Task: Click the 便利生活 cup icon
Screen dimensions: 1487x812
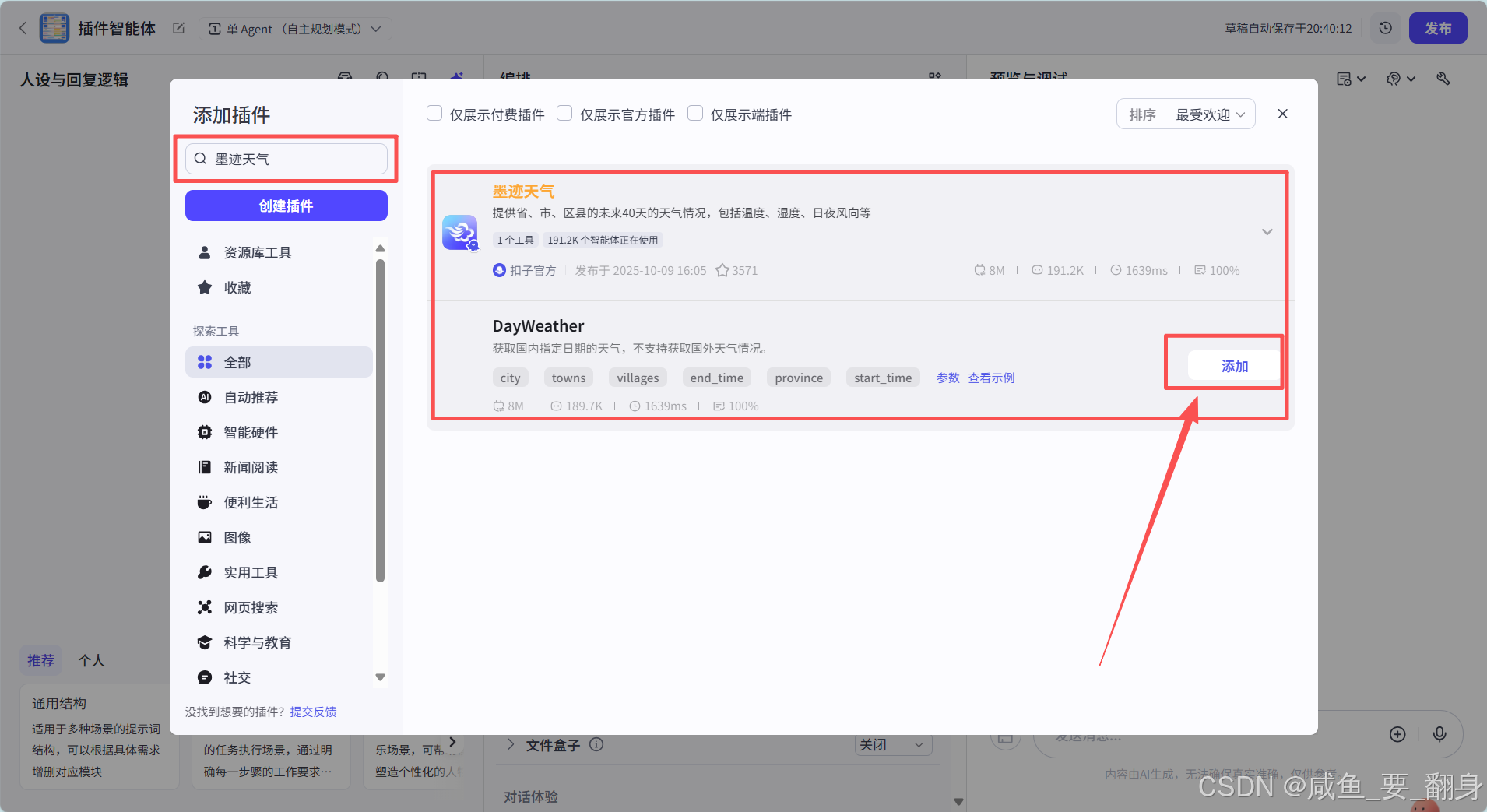Action: pyautogui.click(x=205, y=502)
